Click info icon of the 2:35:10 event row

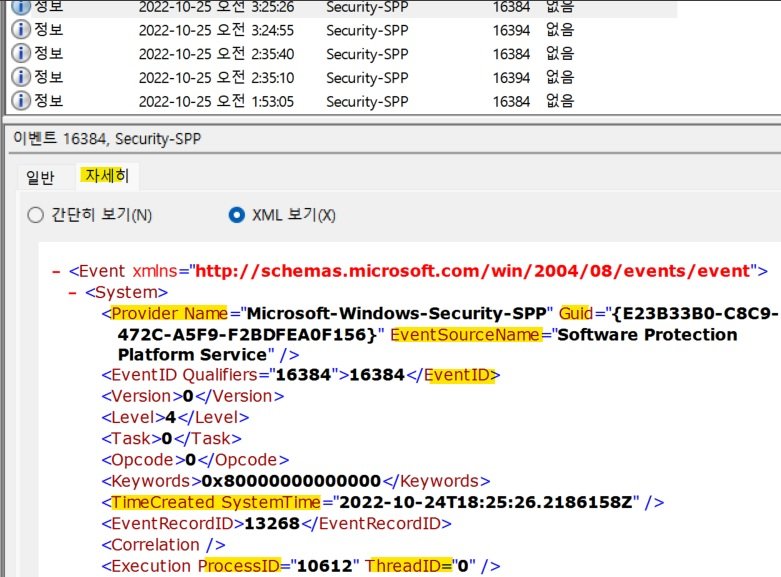pyautogui.click(x=20, y=77)
